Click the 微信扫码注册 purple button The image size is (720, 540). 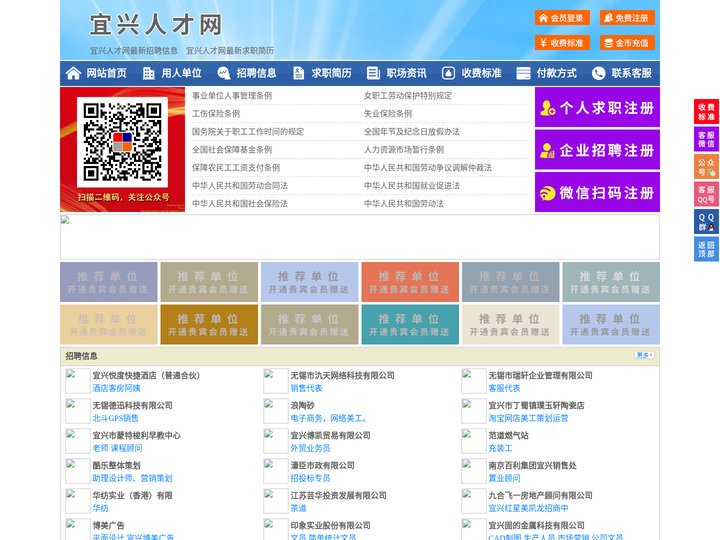point(597,192)
